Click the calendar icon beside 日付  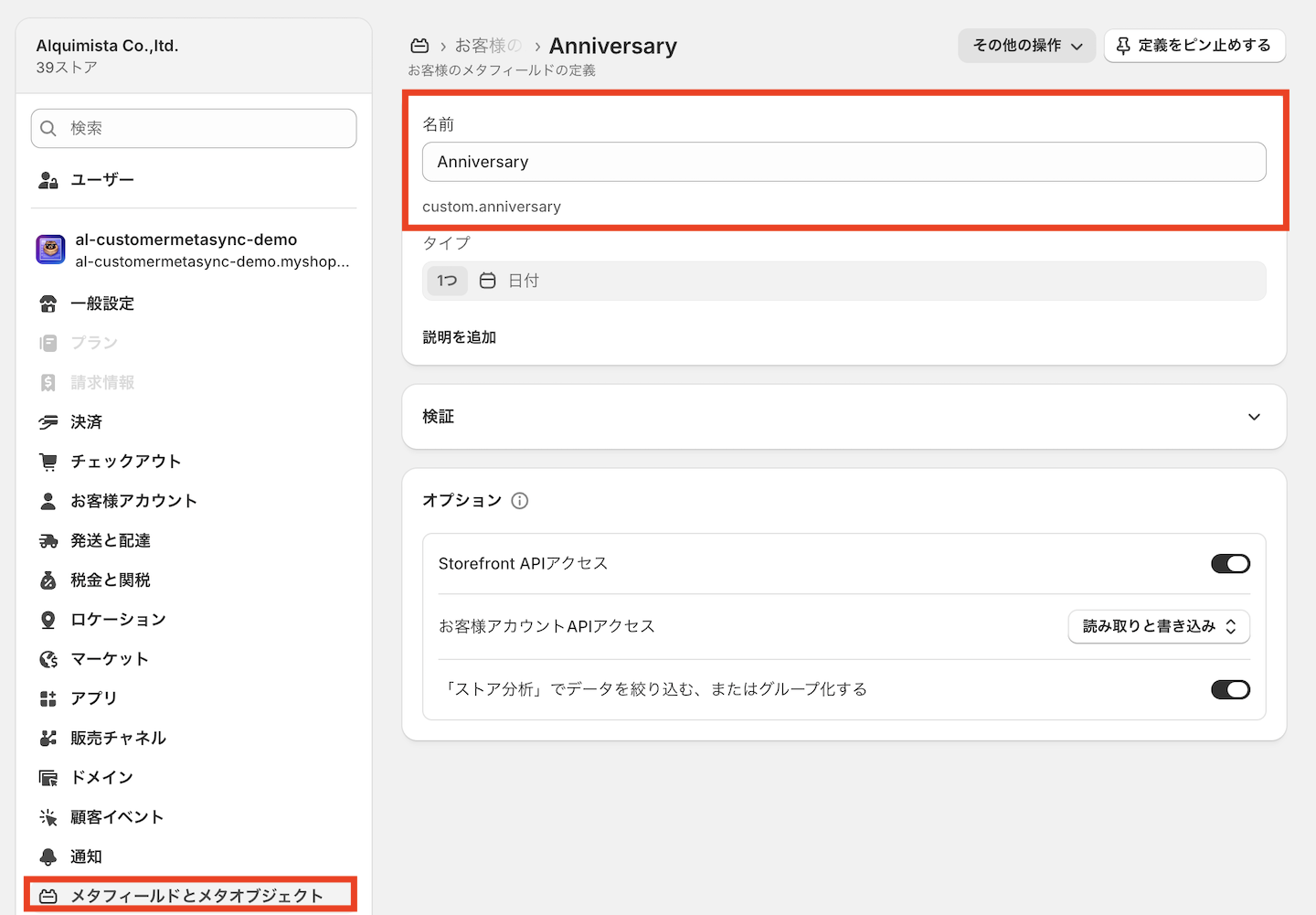488,281
